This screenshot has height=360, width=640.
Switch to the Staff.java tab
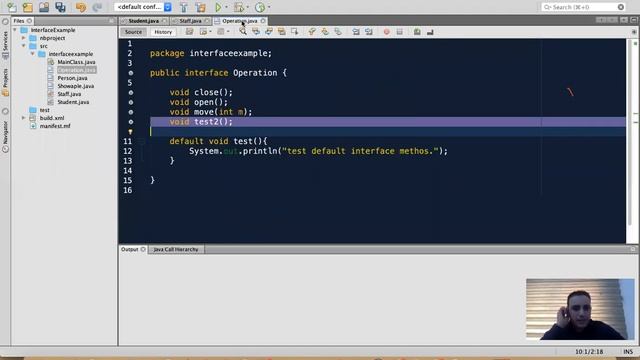(190, 20)
